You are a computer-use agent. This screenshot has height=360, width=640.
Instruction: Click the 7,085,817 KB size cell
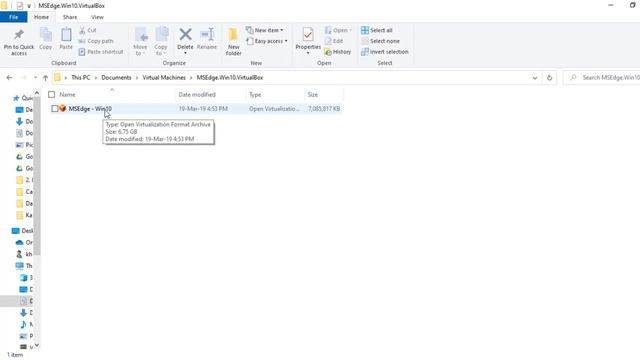[324, 109]
